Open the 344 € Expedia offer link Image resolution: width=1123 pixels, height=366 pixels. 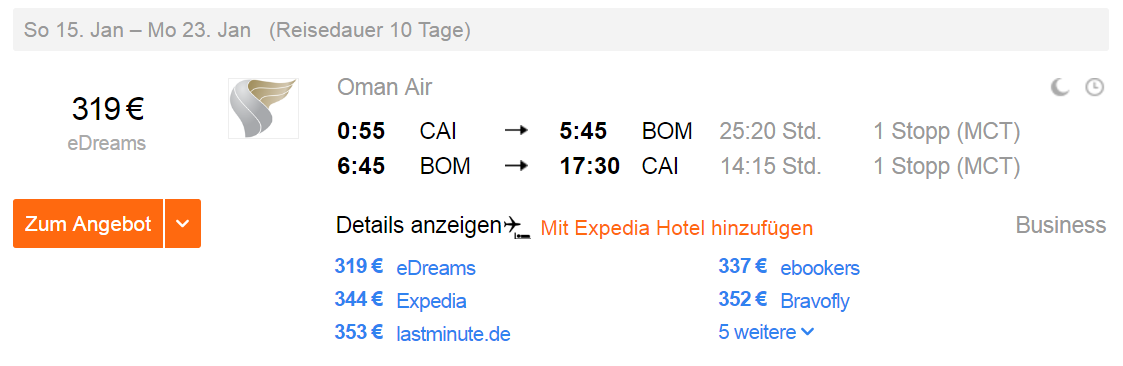(400, 300)
